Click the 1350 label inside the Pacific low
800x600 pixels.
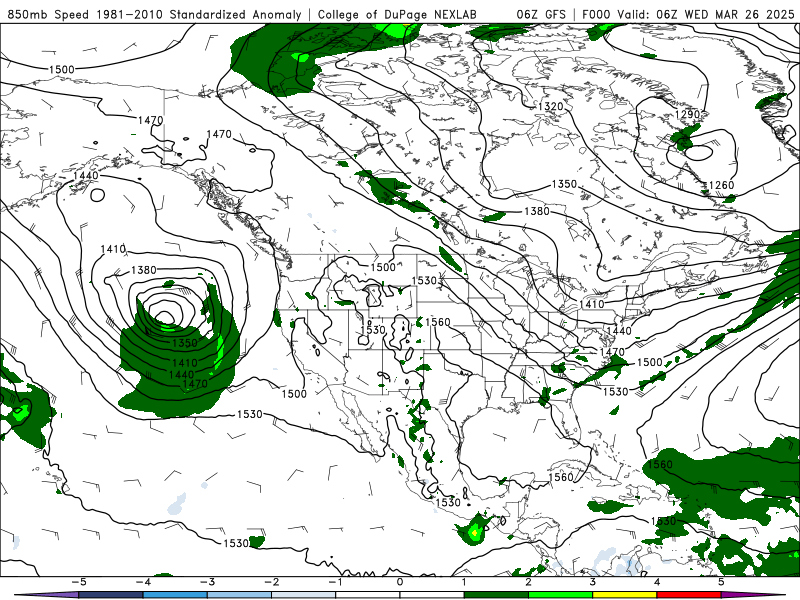pyautogui.click(x=184, y=343)
